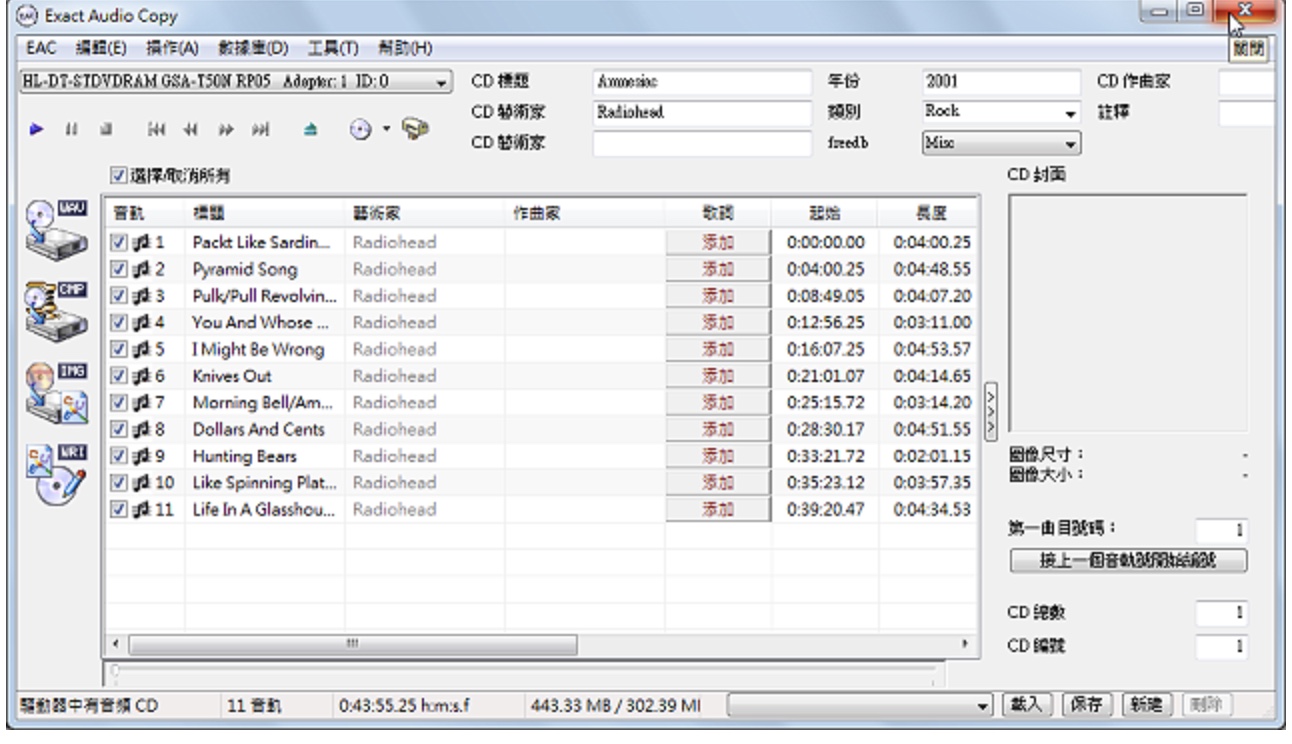Screen dimensions: 1292x744
Task: Uncheck track 6 Knives Out checkbox
Action: (119, 376)
